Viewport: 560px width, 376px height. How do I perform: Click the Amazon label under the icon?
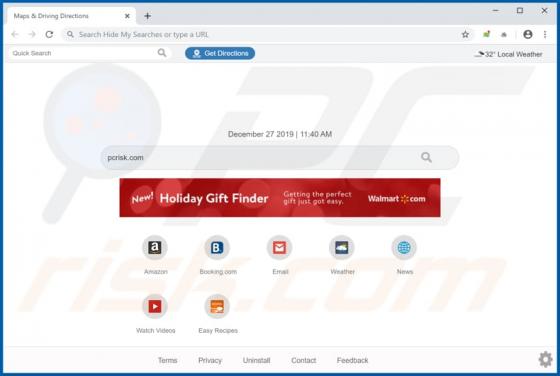point(155,272)
